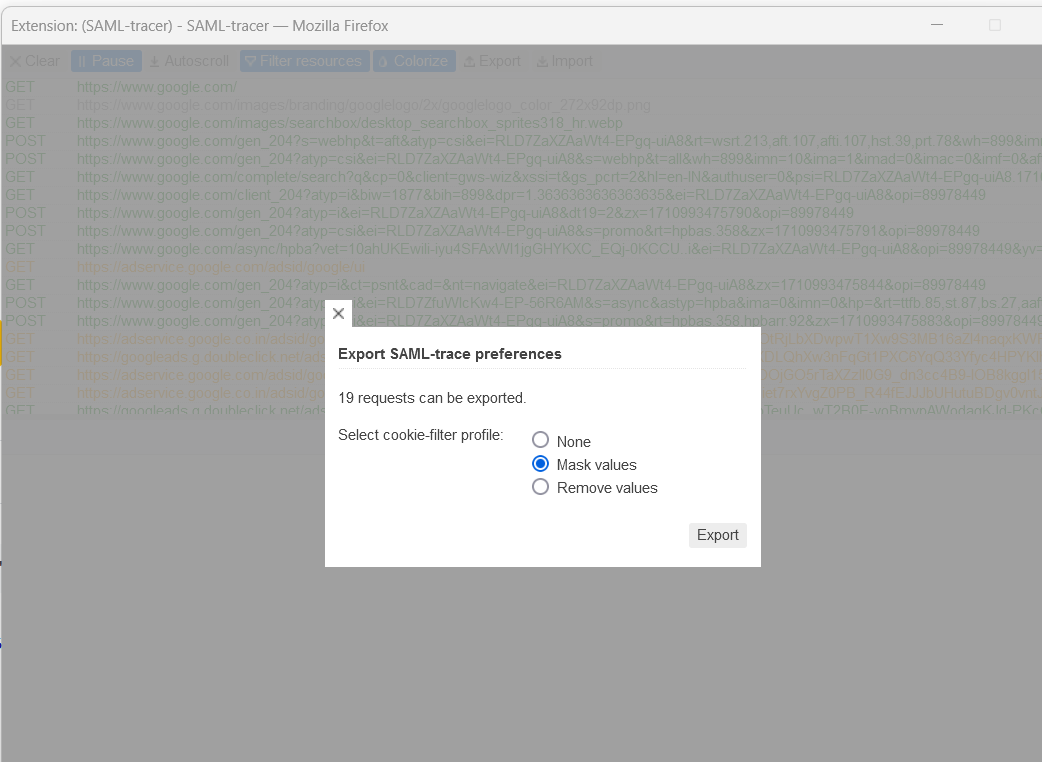The height and width of the screenshot is (762, 1042).
Task: Click the Import toolbar icon
Action: [563, 61]
